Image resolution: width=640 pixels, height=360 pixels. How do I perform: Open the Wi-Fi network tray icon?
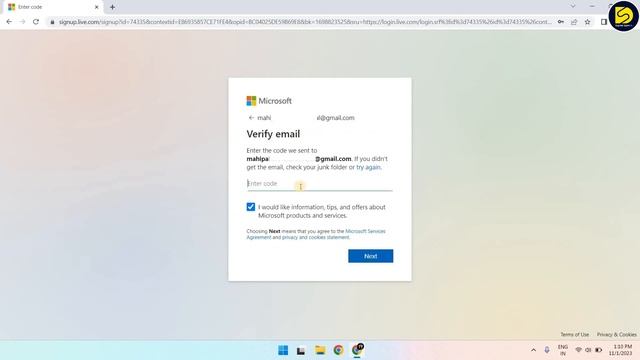[578, 350]
